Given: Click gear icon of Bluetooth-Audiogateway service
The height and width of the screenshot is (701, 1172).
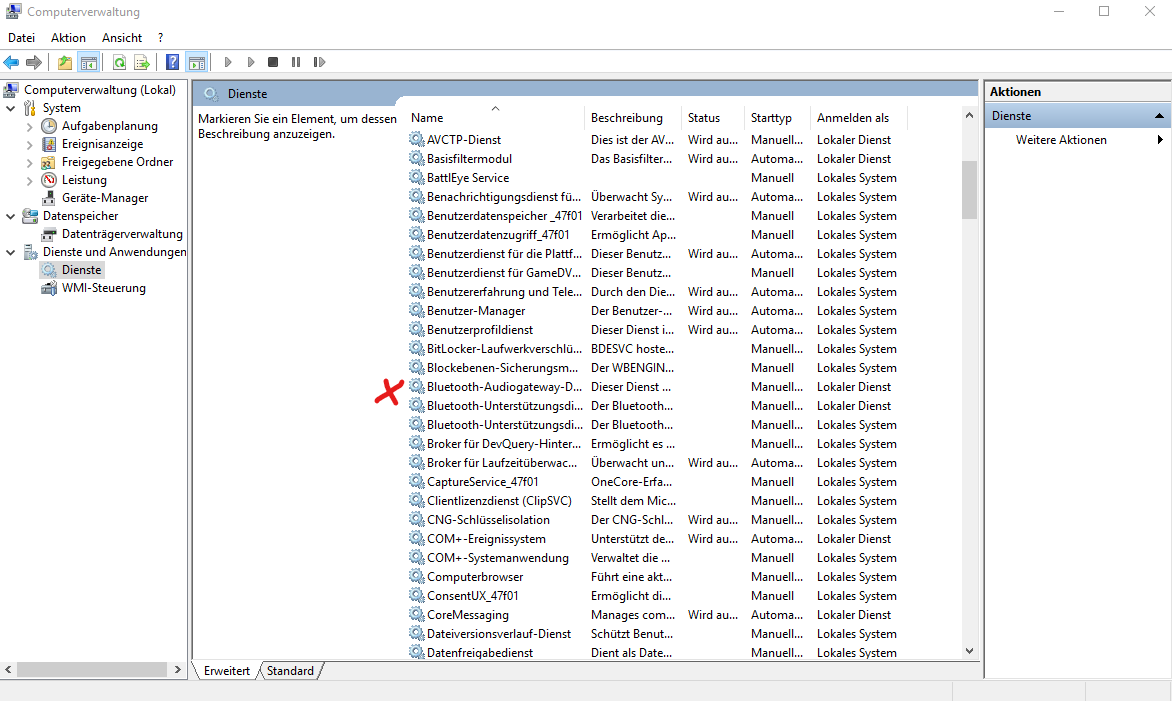Looking at the screenshot, I should 416,386.
